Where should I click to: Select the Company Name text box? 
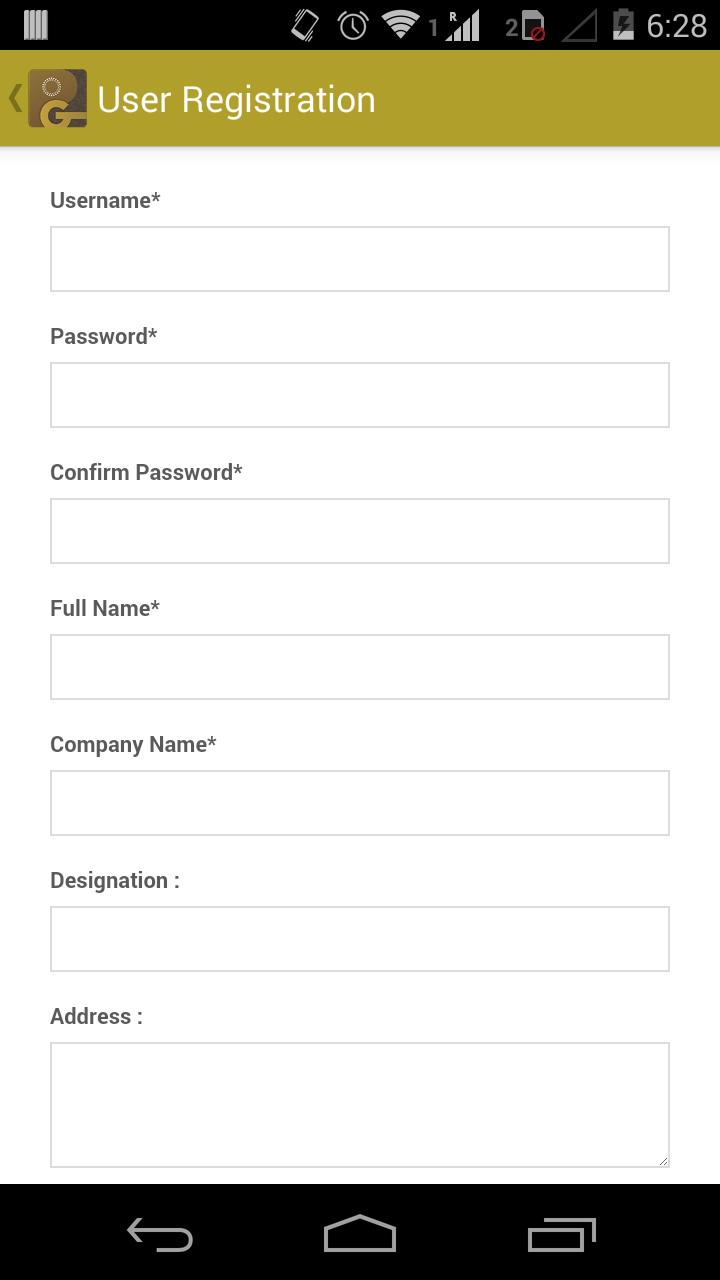pos(360,803)
